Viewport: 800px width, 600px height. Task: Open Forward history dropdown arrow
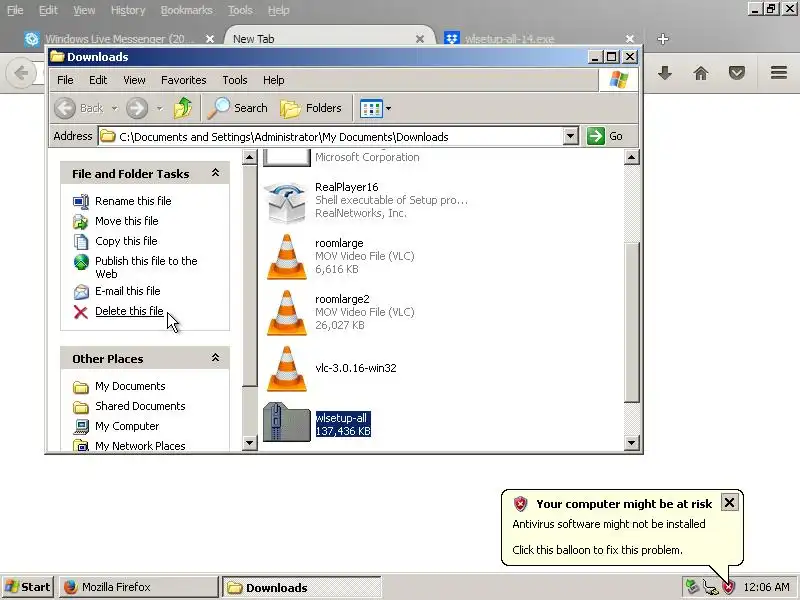point(159,108)
